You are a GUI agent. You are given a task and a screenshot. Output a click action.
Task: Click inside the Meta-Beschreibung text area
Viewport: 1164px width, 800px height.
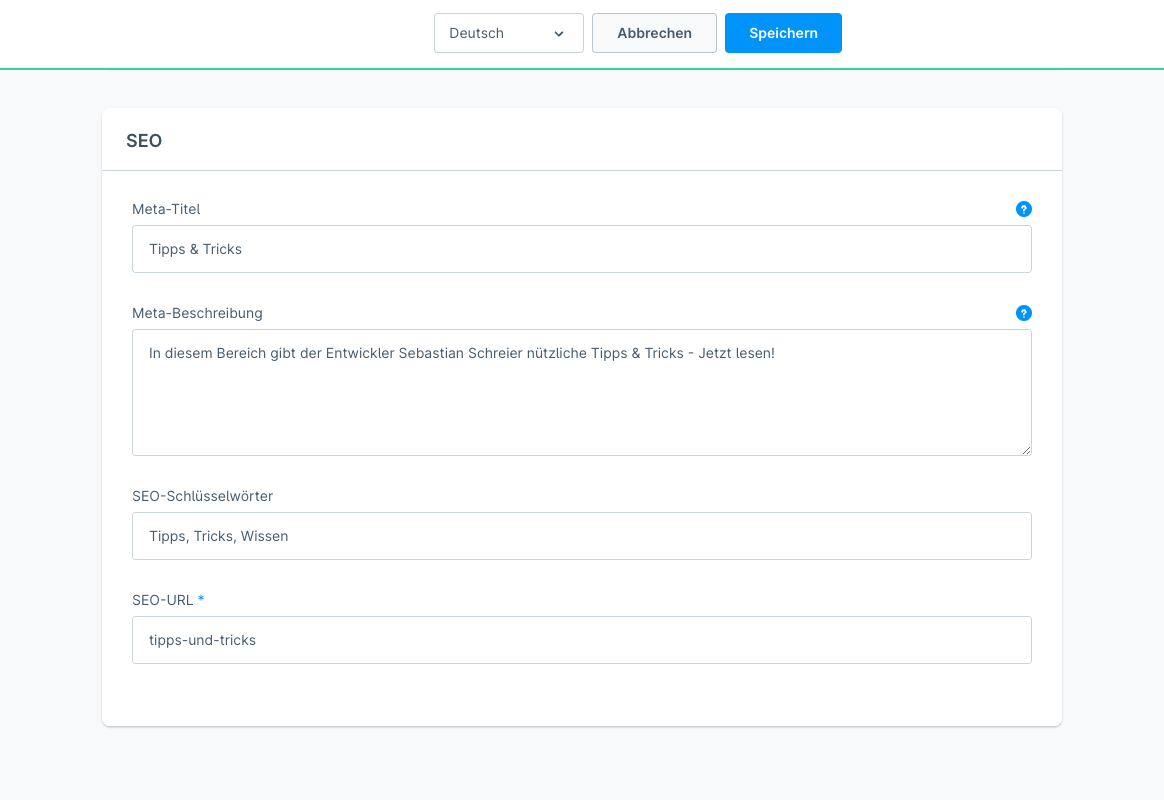pyautogui.click(x=581, y=400)
